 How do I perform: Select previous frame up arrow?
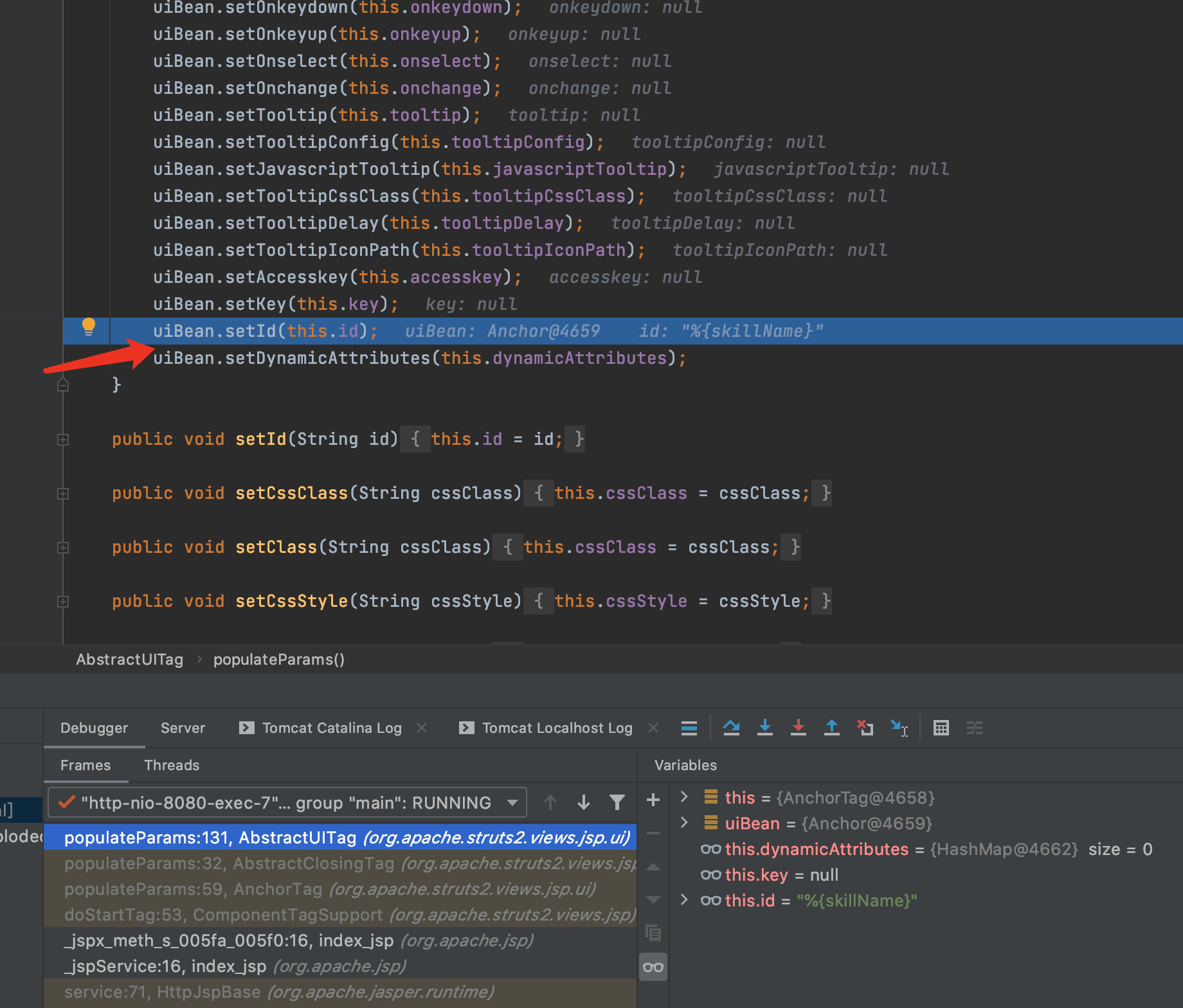tap(550, 802)
